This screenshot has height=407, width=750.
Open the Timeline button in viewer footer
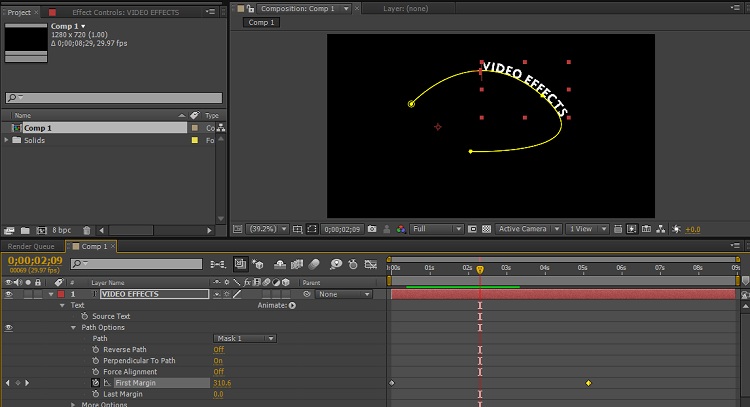pyautogui.click(x=646, y=229)
